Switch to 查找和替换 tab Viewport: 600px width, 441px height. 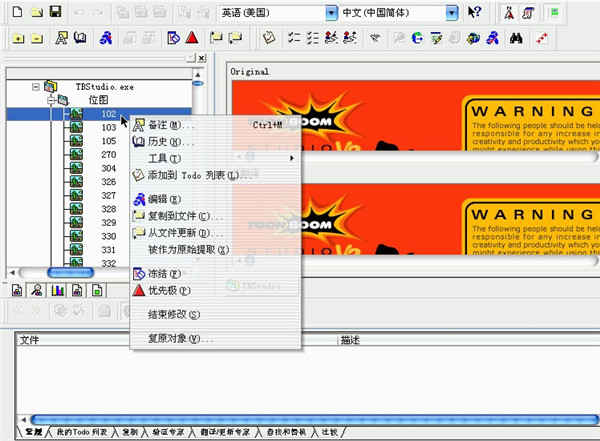[x=286, y=432]
